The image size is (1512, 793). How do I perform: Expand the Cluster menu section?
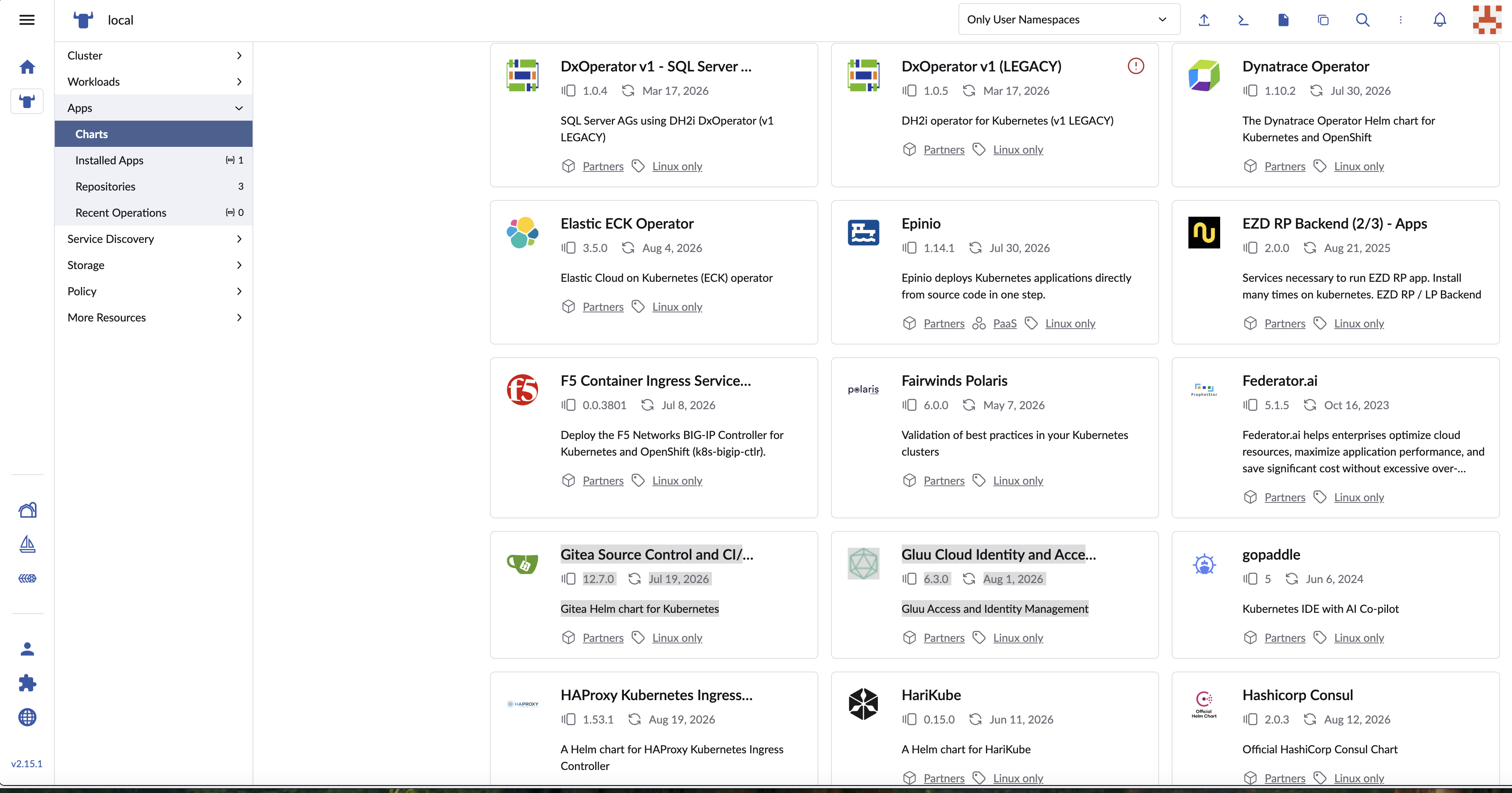click(154, 55)
